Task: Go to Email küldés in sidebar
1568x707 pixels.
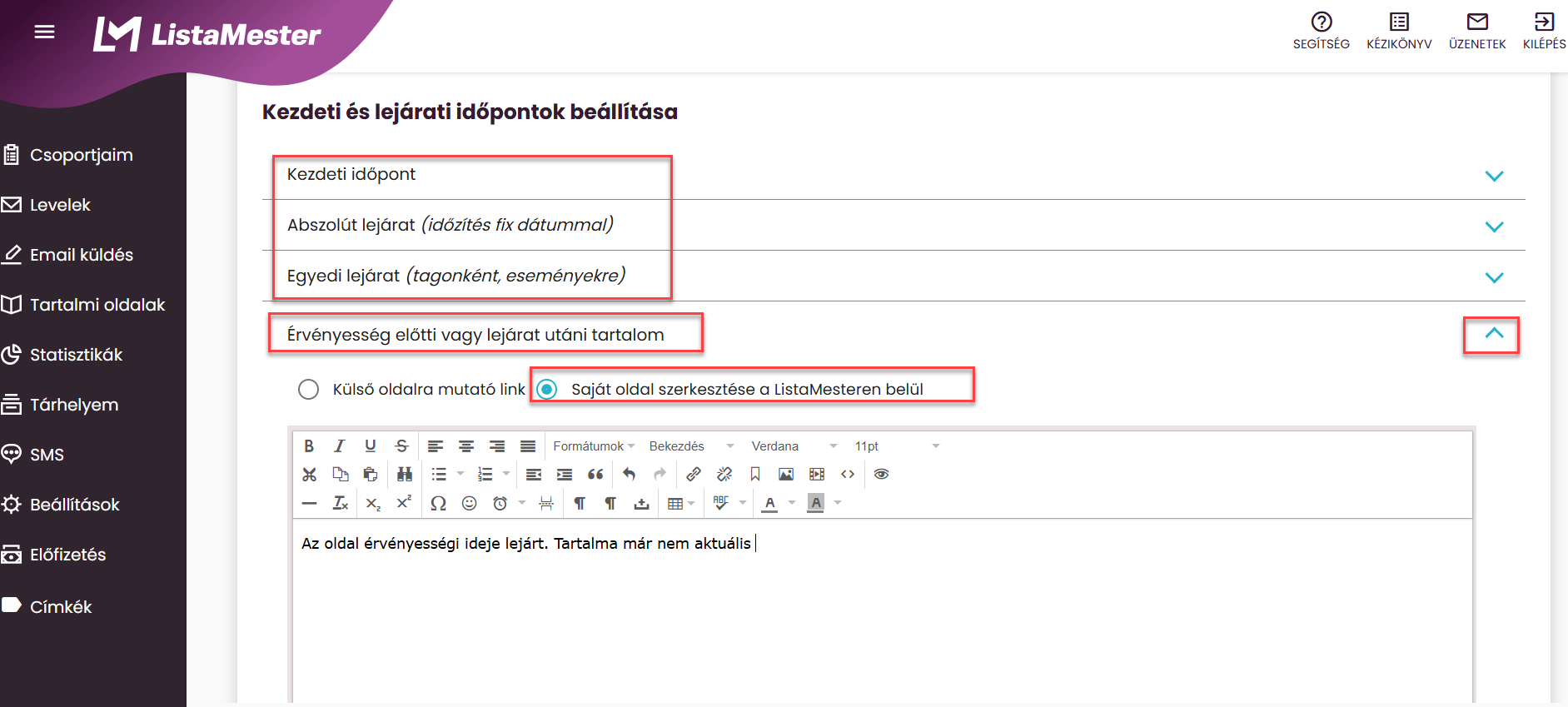Action: [x=82, y=255]
